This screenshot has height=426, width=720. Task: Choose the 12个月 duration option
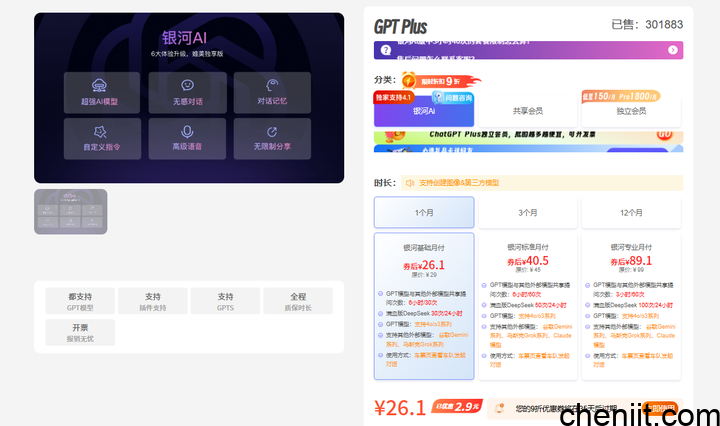click(631, 212)
